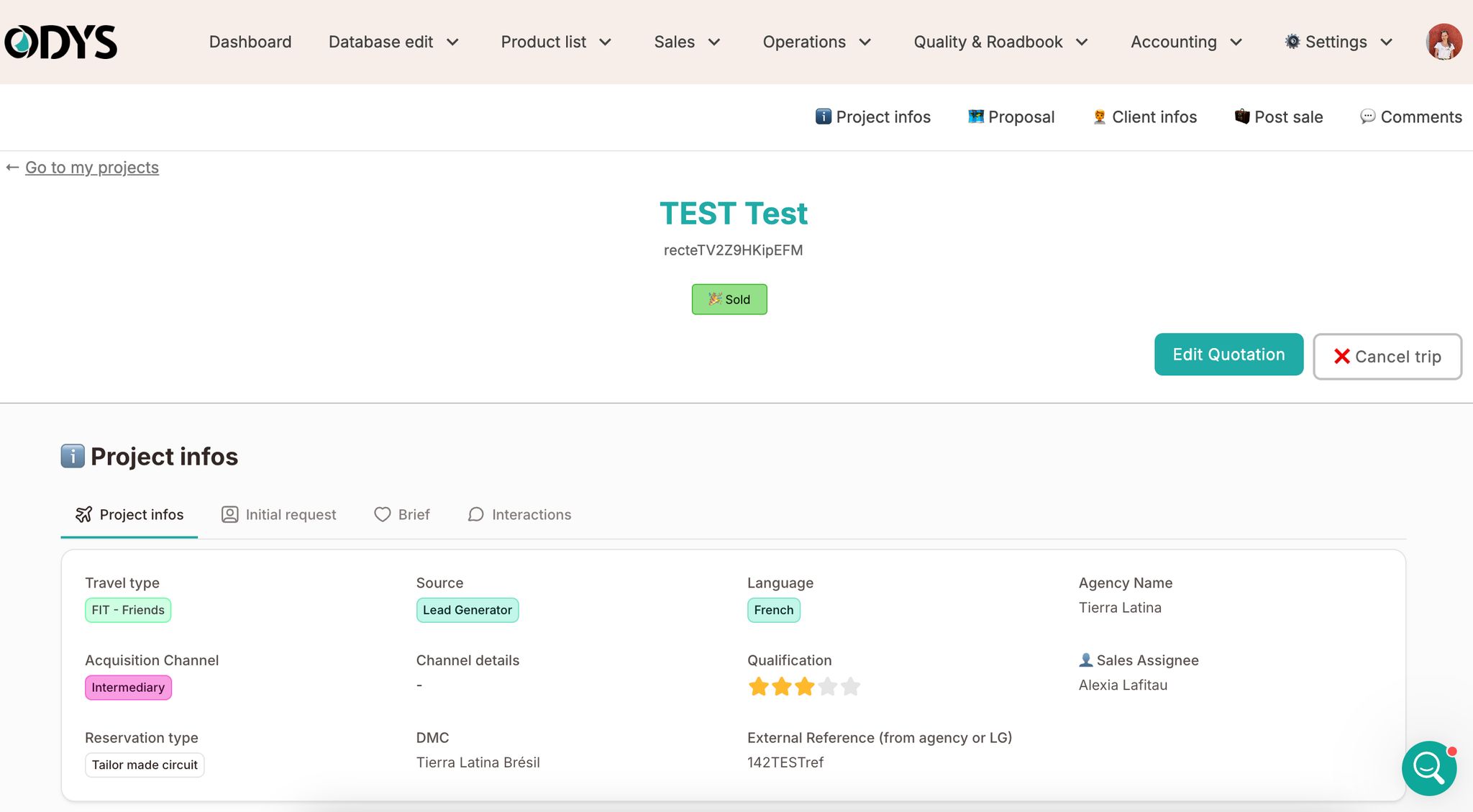The image size is (1473, 812).
Task: Expand the Database edit menu chevron
Action: (452, 42)
